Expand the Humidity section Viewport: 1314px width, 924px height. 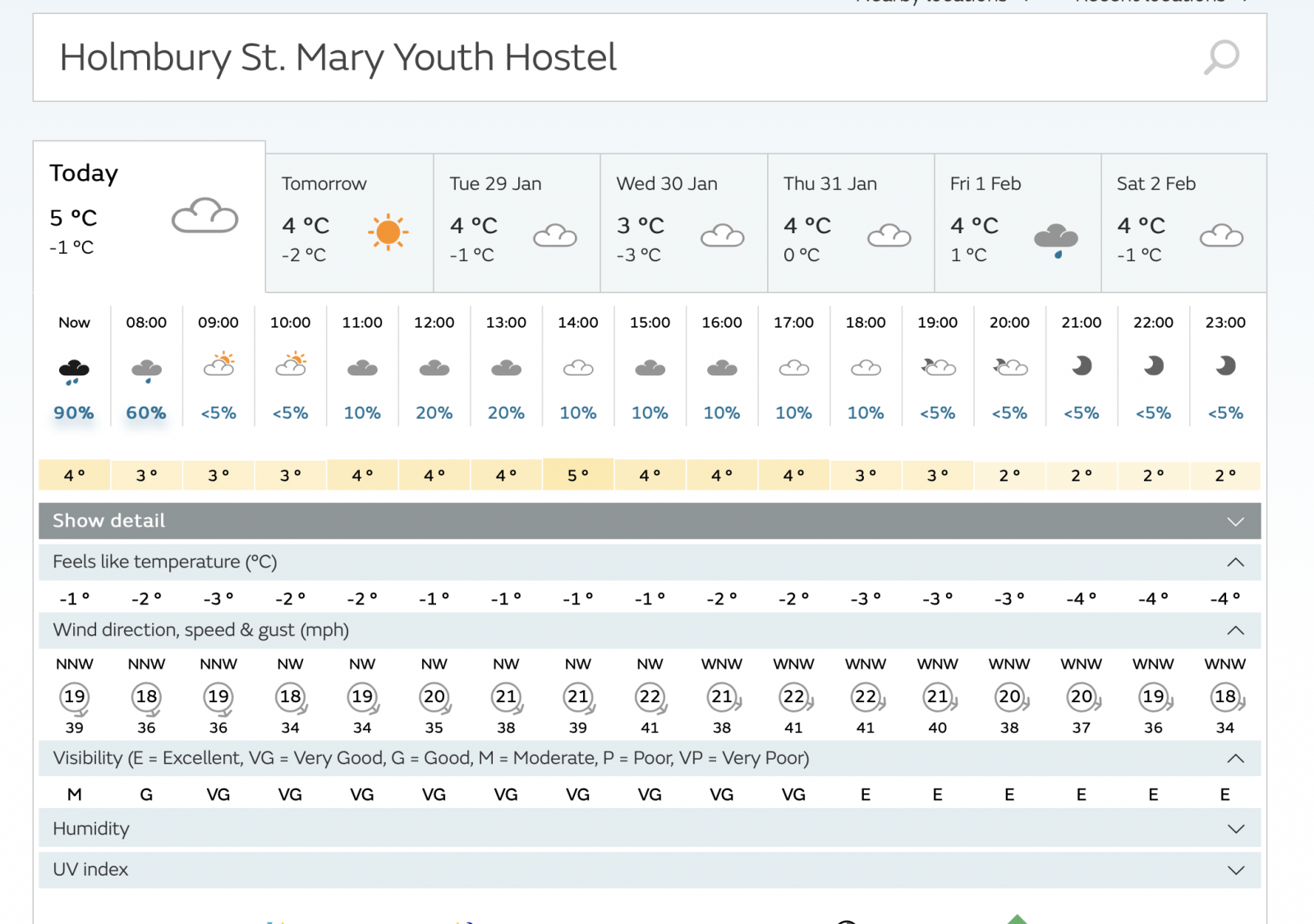point(650,829)
